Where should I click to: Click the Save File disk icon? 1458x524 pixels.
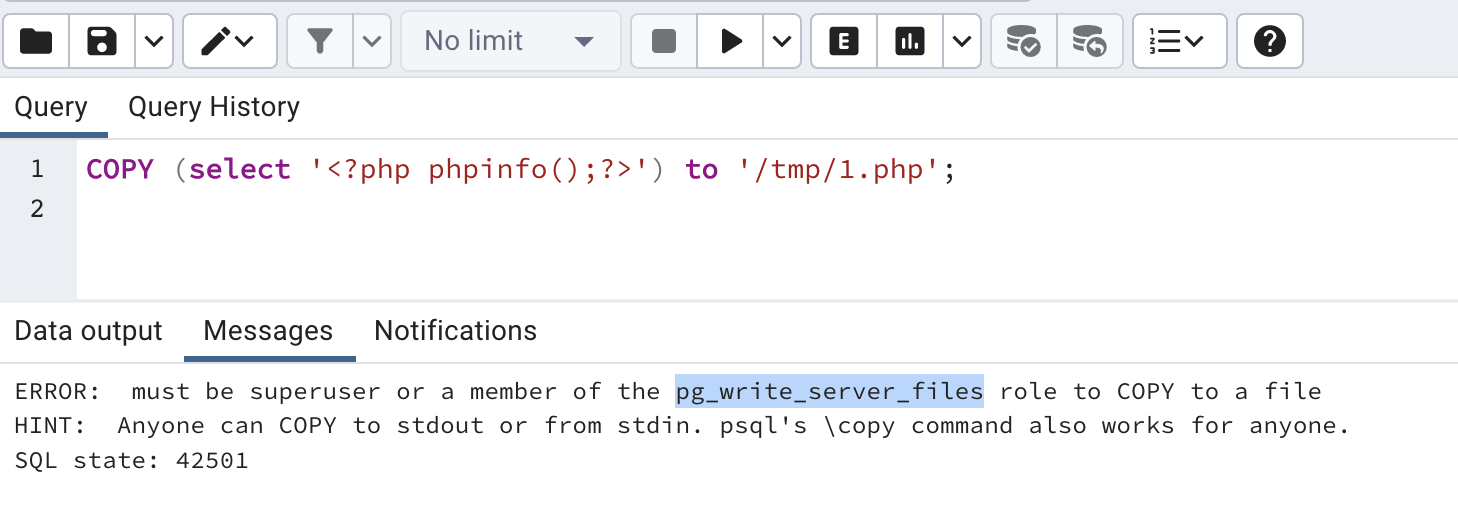click(101, 41)
